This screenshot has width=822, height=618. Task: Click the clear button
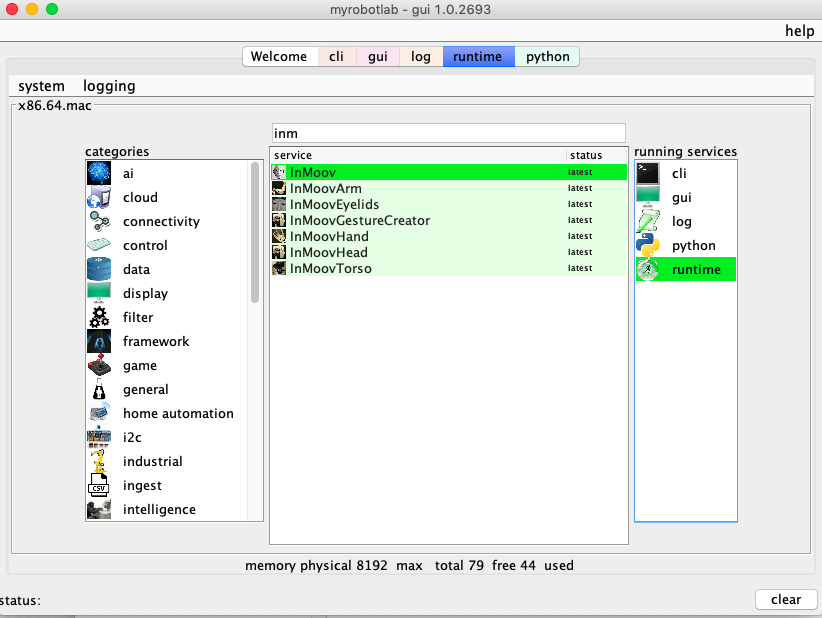point(786,599)
